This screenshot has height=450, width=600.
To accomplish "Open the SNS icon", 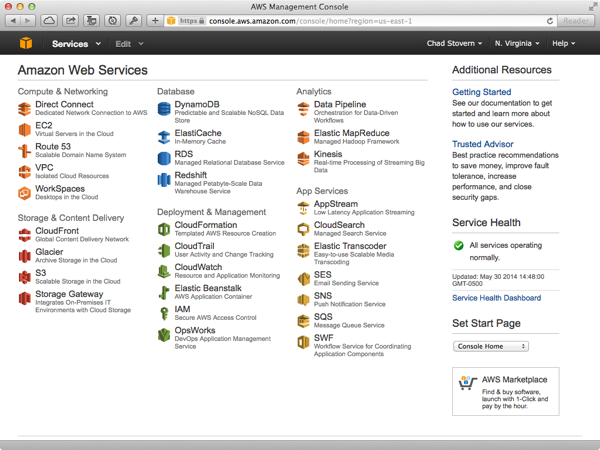I will 303,300.
